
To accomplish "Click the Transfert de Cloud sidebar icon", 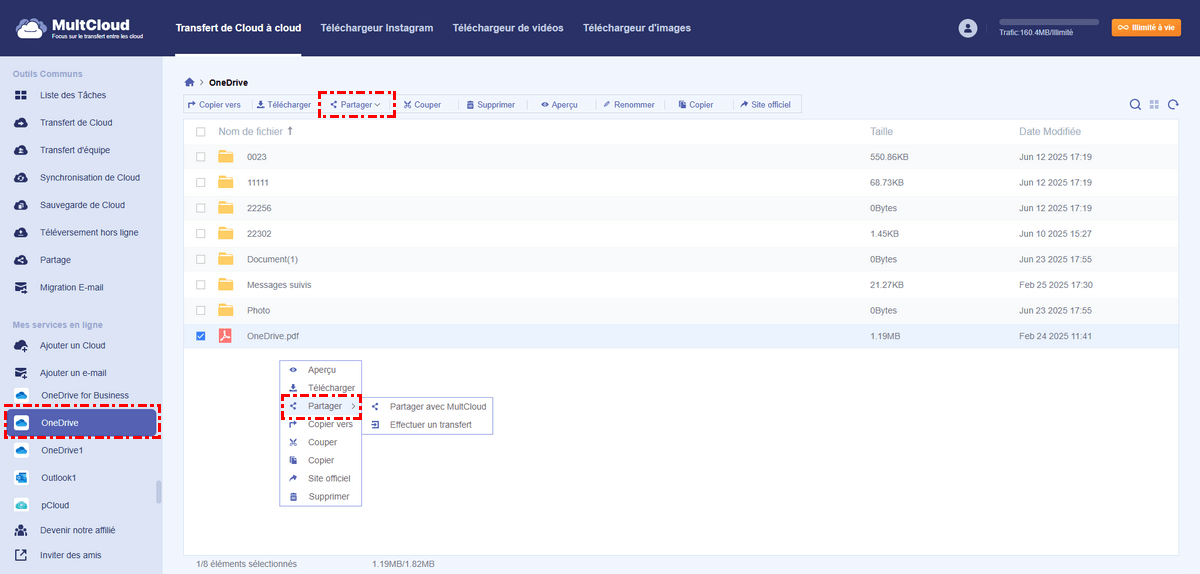I will (21, 123).
